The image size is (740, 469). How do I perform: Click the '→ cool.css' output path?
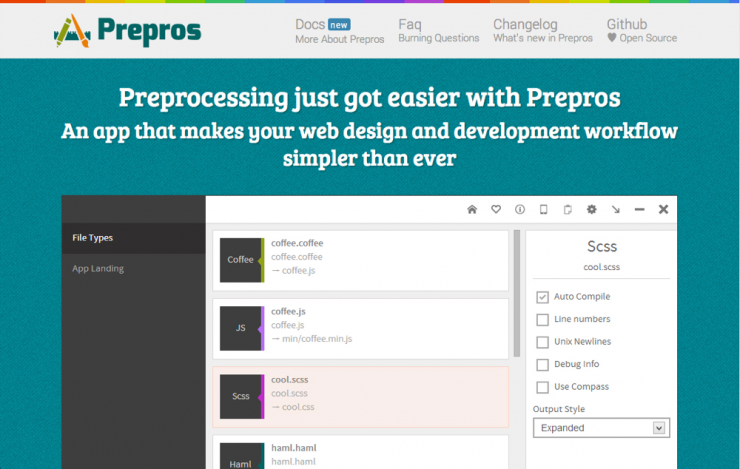[x=293, y=407]
